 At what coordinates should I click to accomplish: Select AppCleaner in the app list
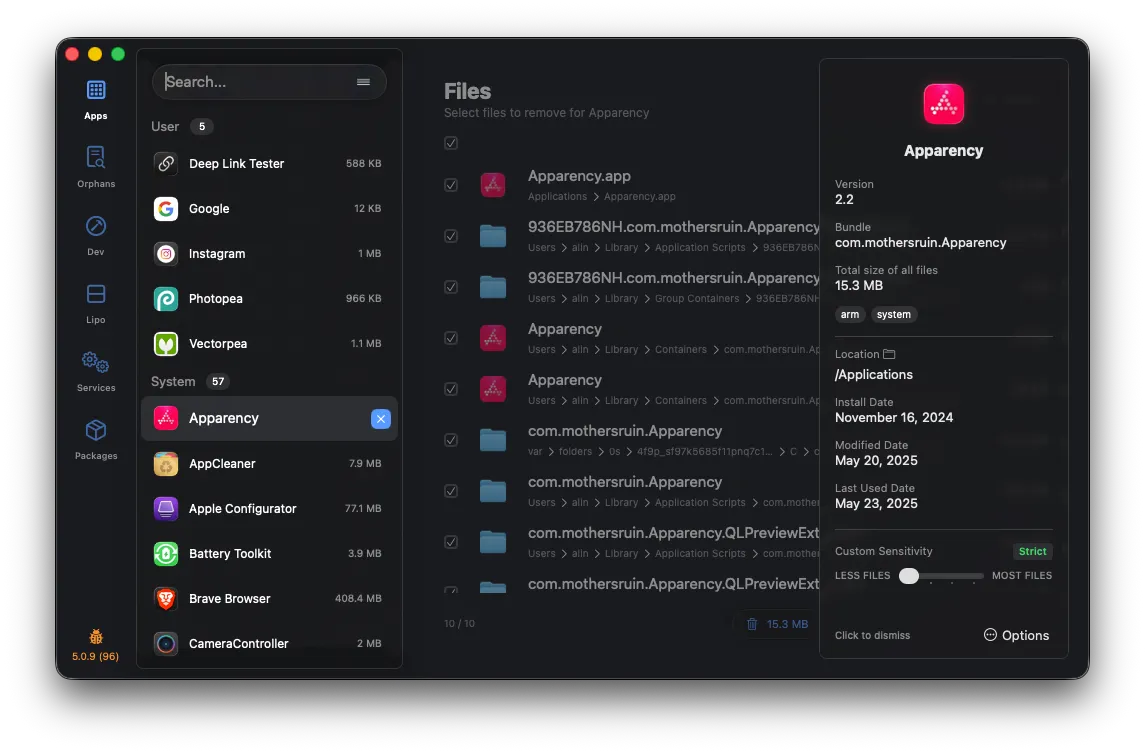(269, 464)
